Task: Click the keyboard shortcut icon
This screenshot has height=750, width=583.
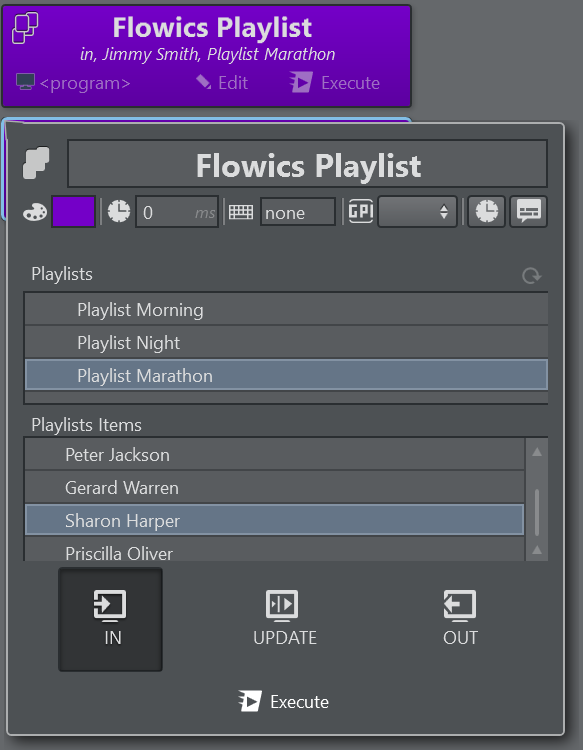Action: point(241,212)
